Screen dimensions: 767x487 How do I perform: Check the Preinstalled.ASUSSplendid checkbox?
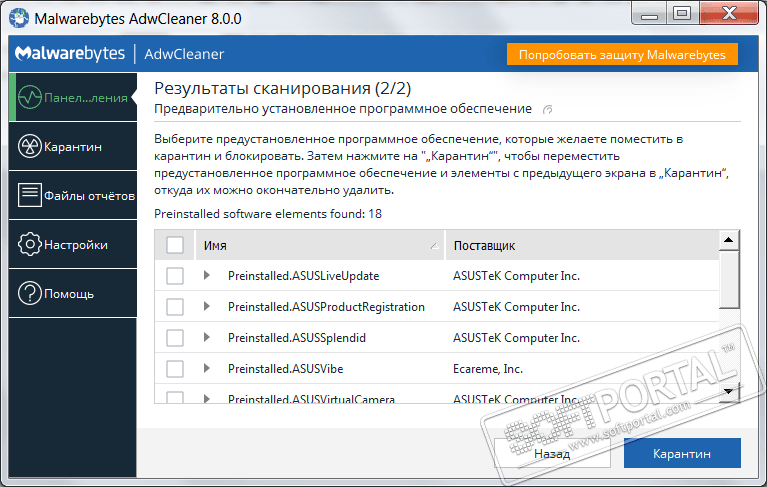(x=175, y=337)
